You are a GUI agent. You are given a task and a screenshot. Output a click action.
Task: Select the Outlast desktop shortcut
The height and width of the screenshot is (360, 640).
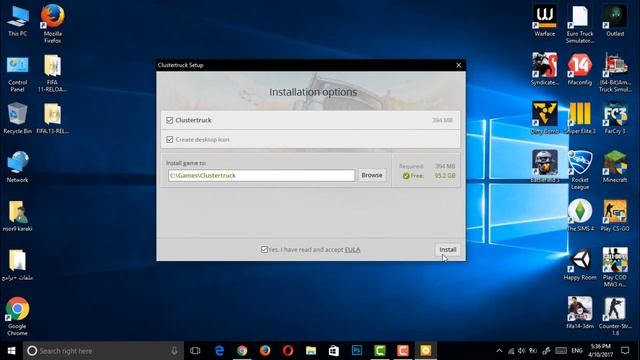615,20
